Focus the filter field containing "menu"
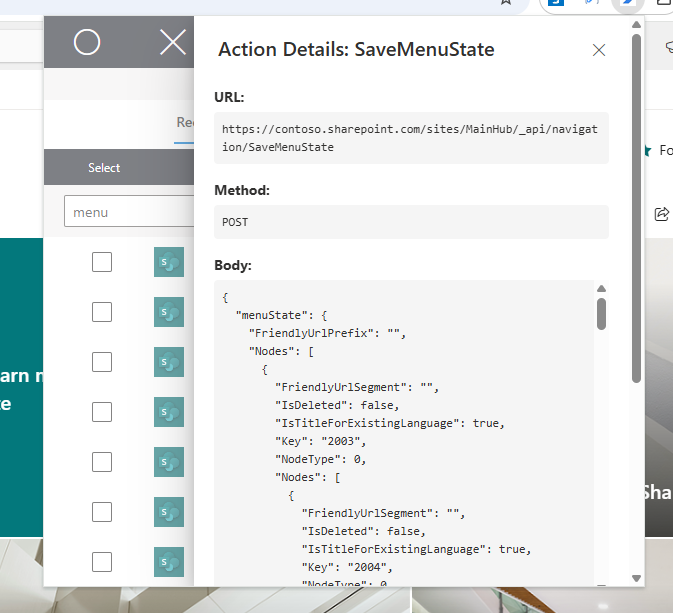This screenshot has width=673, height=613. 128,212
